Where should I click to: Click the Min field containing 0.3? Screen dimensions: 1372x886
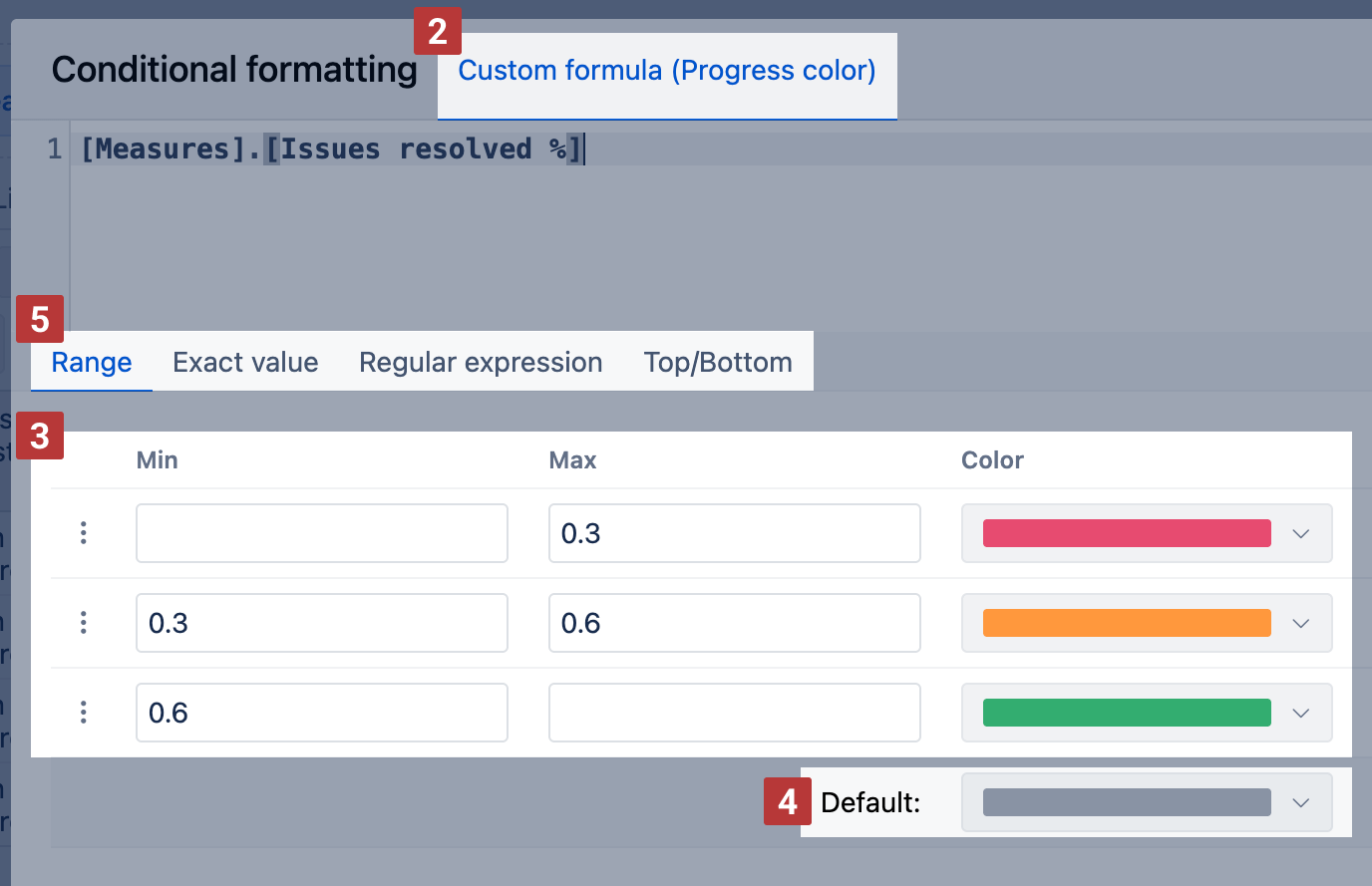(x=321, y=623)
